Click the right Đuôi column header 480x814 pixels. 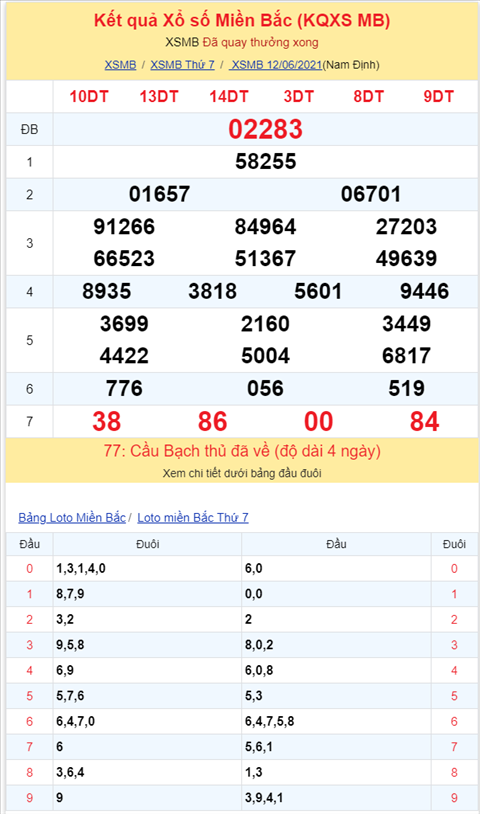pyautogui.click(x=454, y=544)
